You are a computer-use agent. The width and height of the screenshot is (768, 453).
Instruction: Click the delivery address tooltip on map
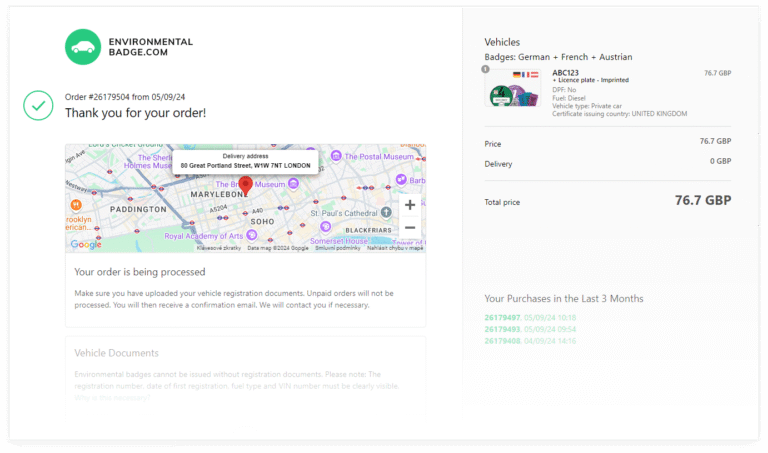[x=245, y=161]
